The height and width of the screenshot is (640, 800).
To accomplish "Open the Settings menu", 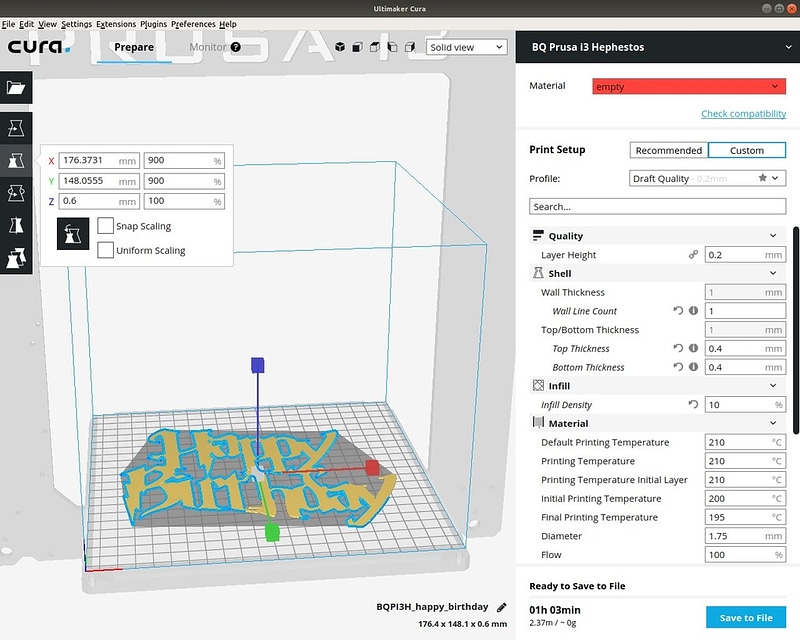I will (x=77, y=24).
